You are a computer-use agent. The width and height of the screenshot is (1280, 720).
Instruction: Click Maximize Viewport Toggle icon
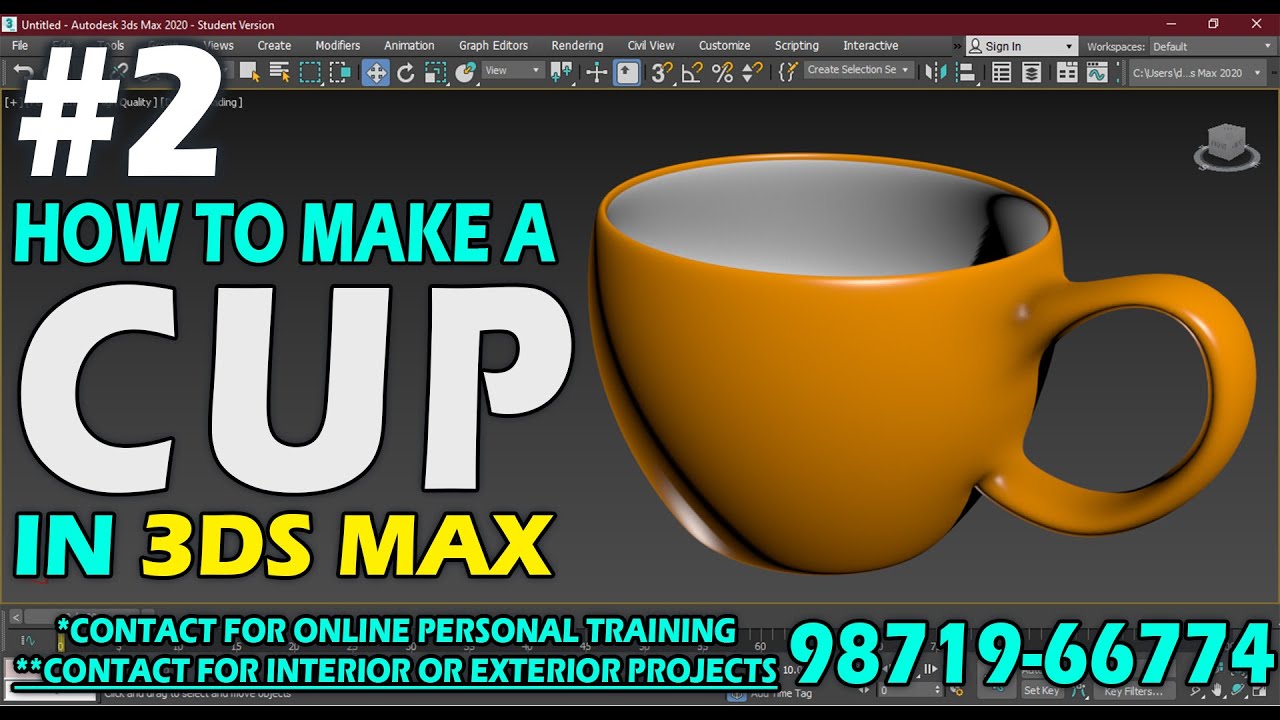1260,689
